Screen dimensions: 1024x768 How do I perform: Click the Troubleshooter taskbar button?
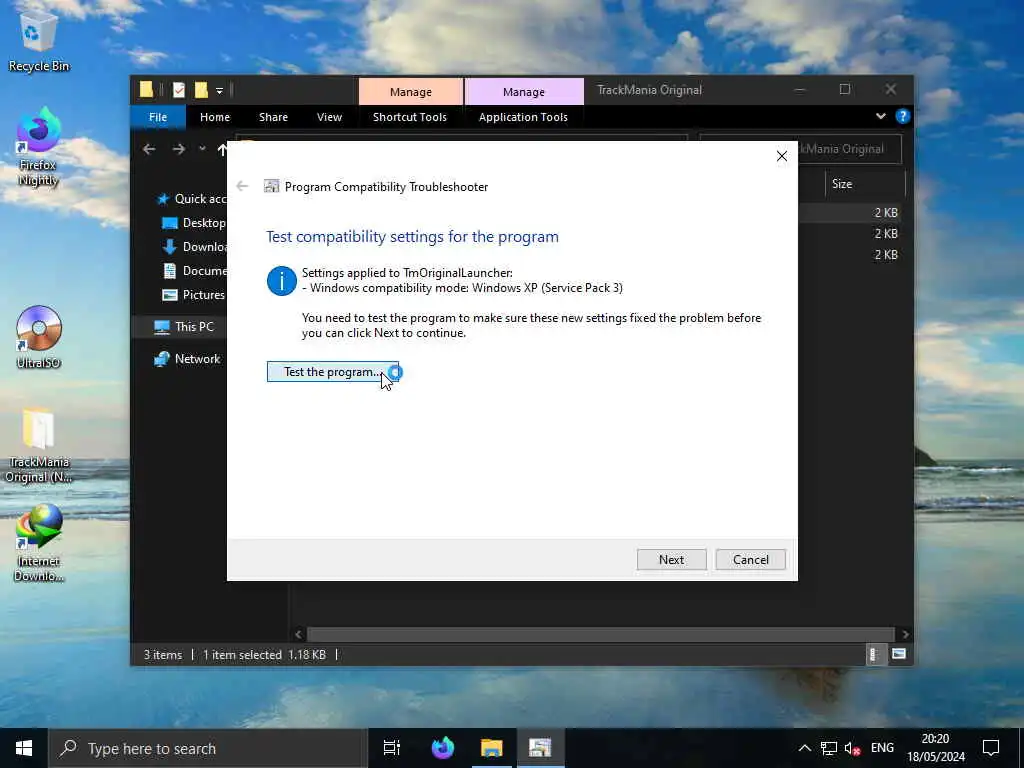(540, 748)
